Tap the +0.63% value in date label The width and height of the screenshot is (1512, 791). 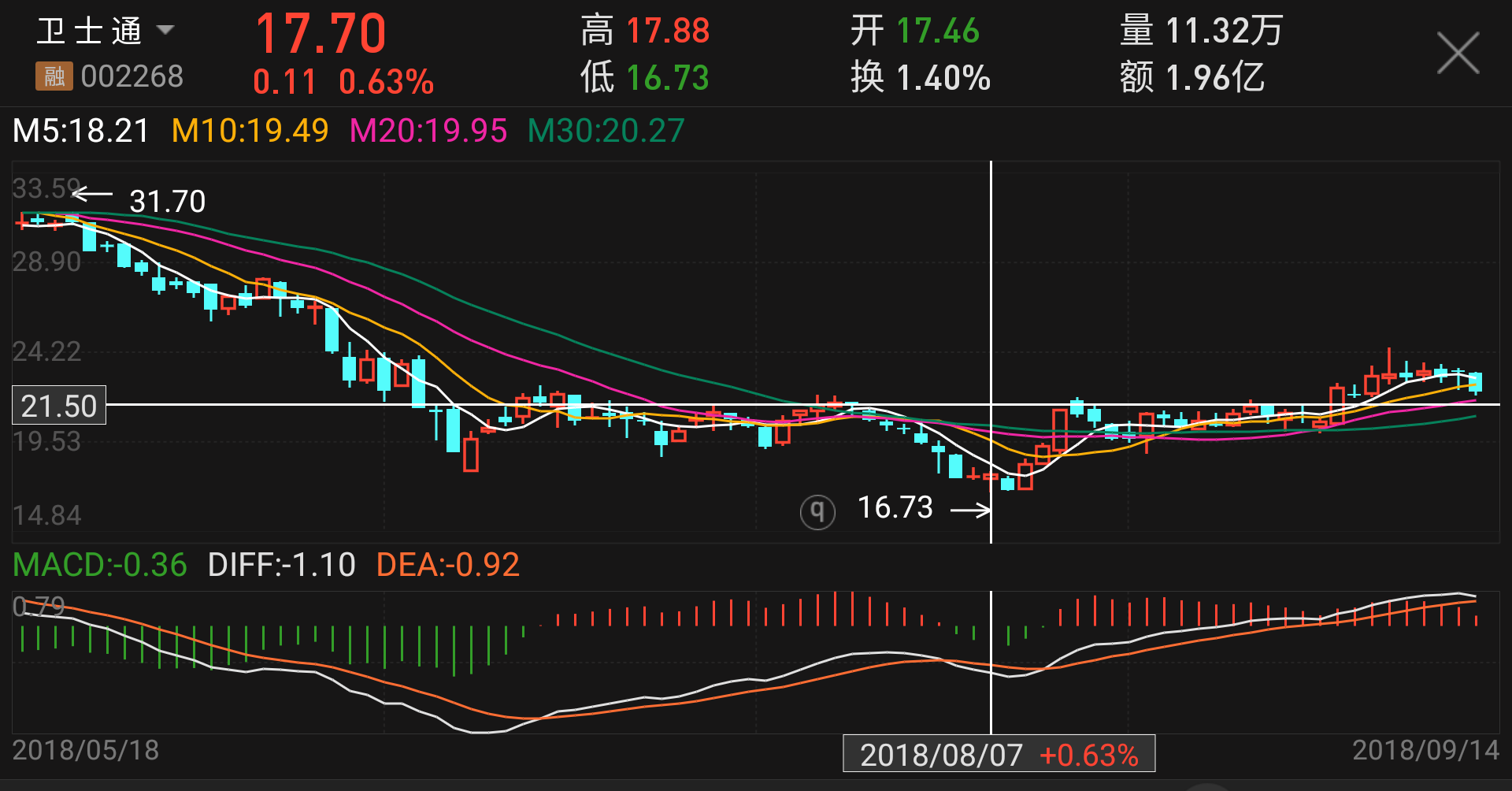point(1089,755)
